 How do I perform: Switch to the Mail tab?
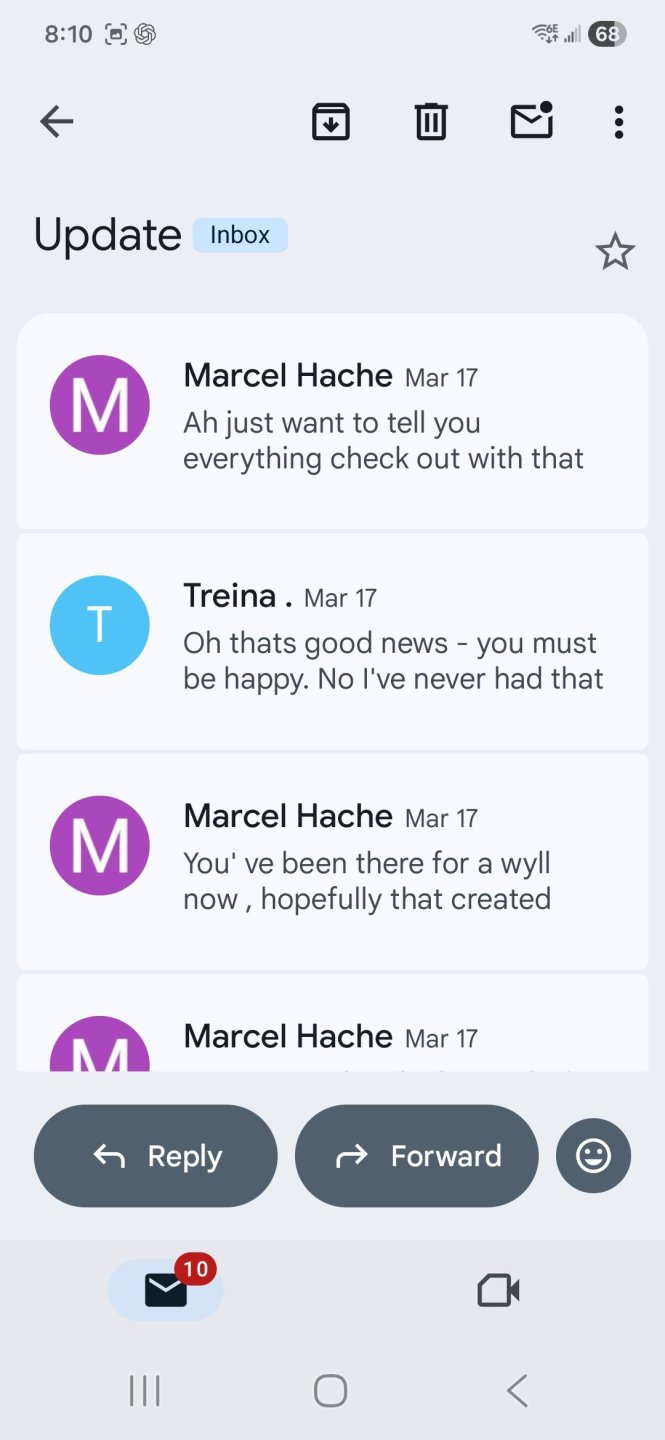pos(166,1290)
